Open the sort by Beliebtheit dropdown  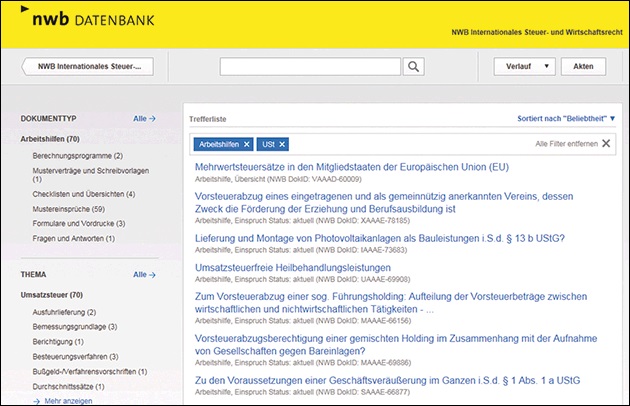(566, 119)
